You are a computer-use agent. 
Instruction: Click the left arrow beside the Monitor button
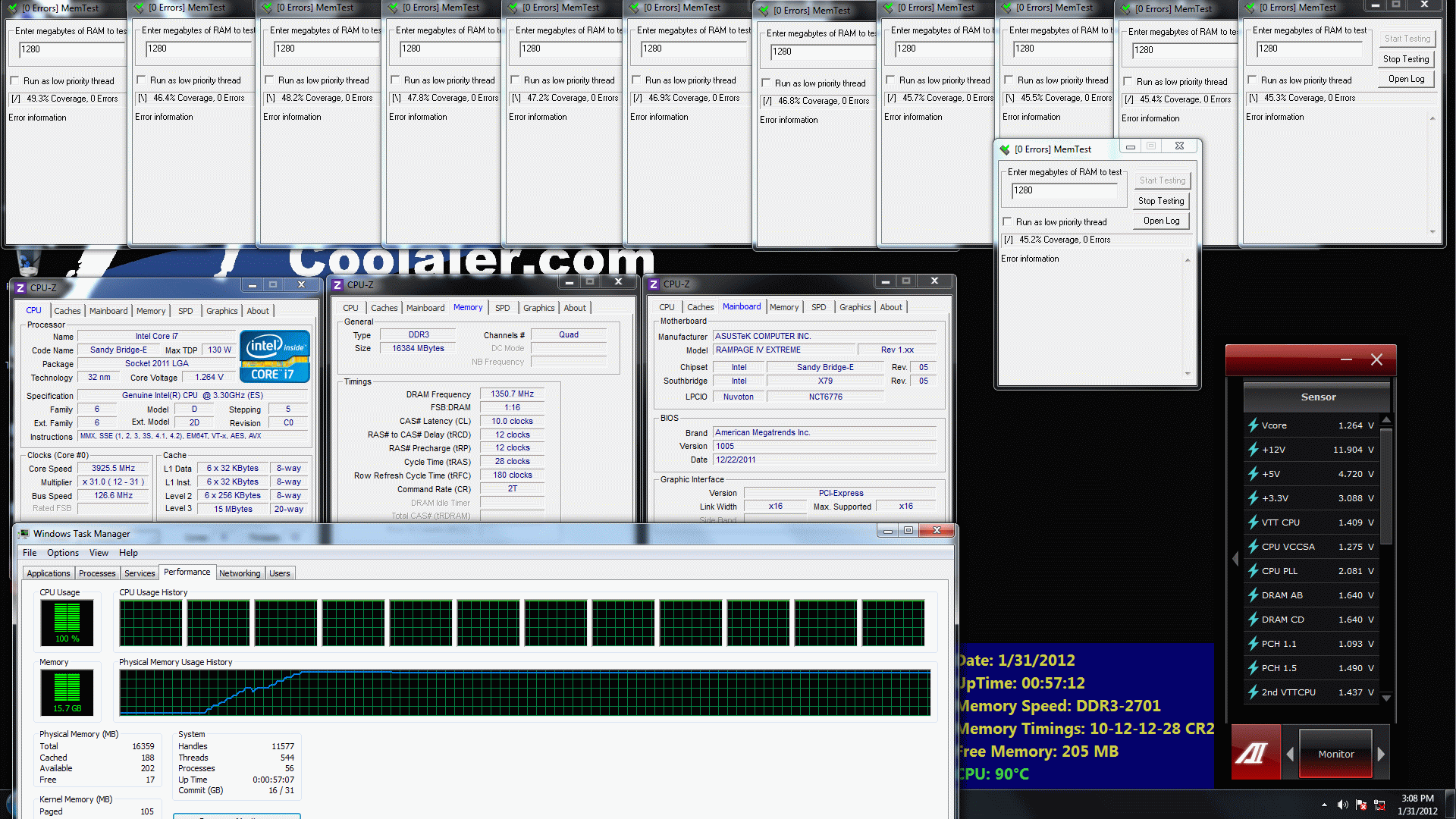1291,754
